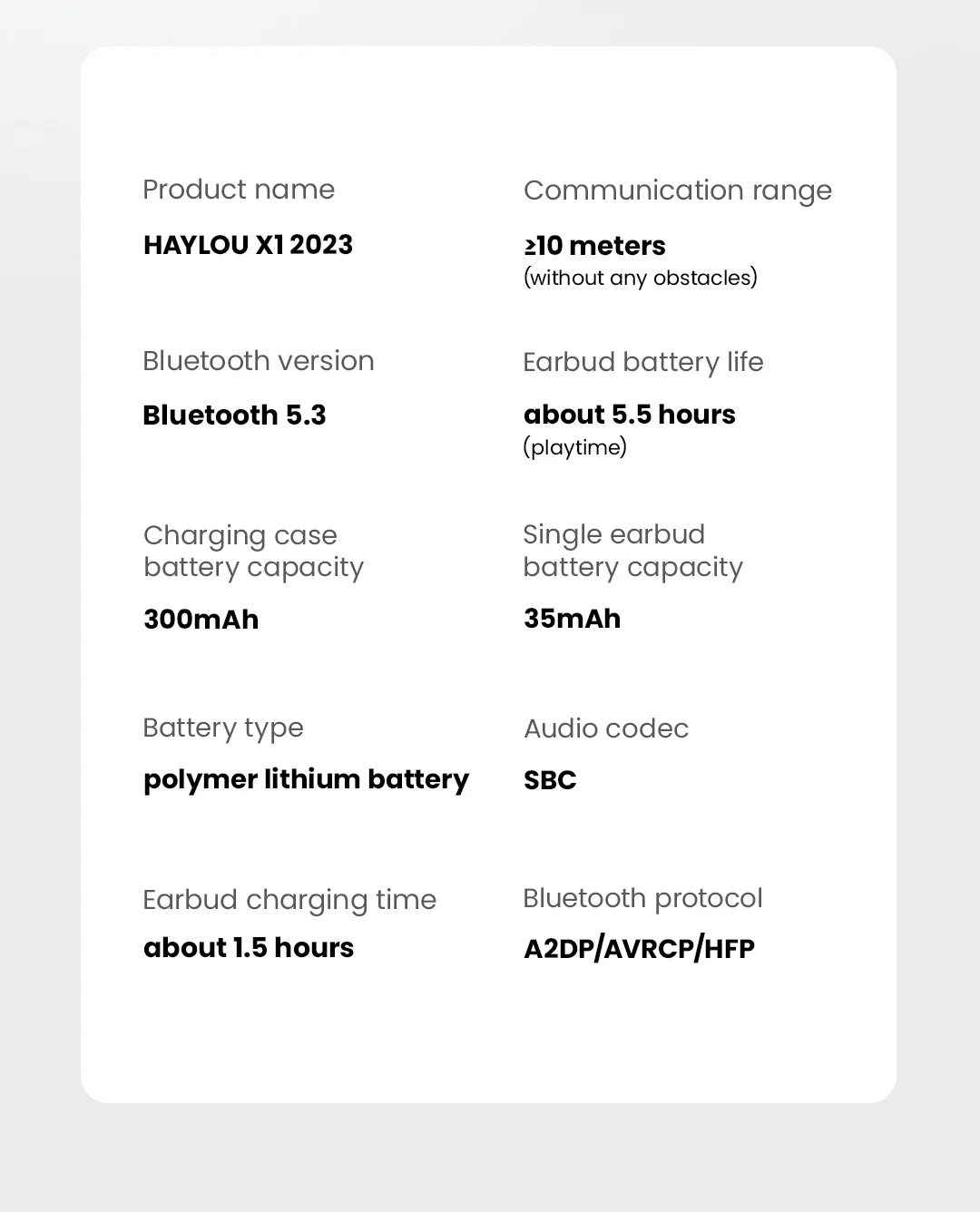
Task: Click the "Battery type" label
Action: point(222,728)
